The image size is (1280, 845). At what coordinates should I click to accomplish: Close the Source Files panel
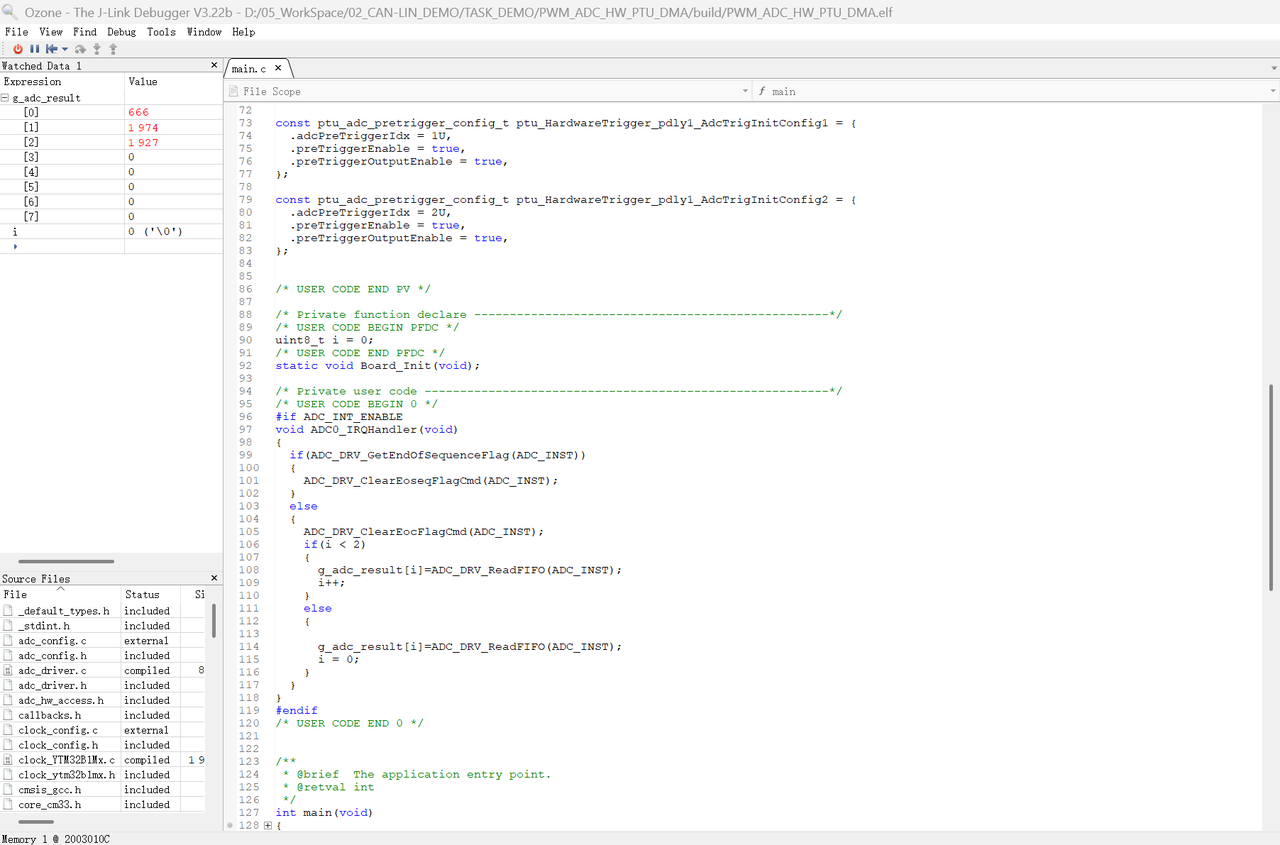coord(214,578)
